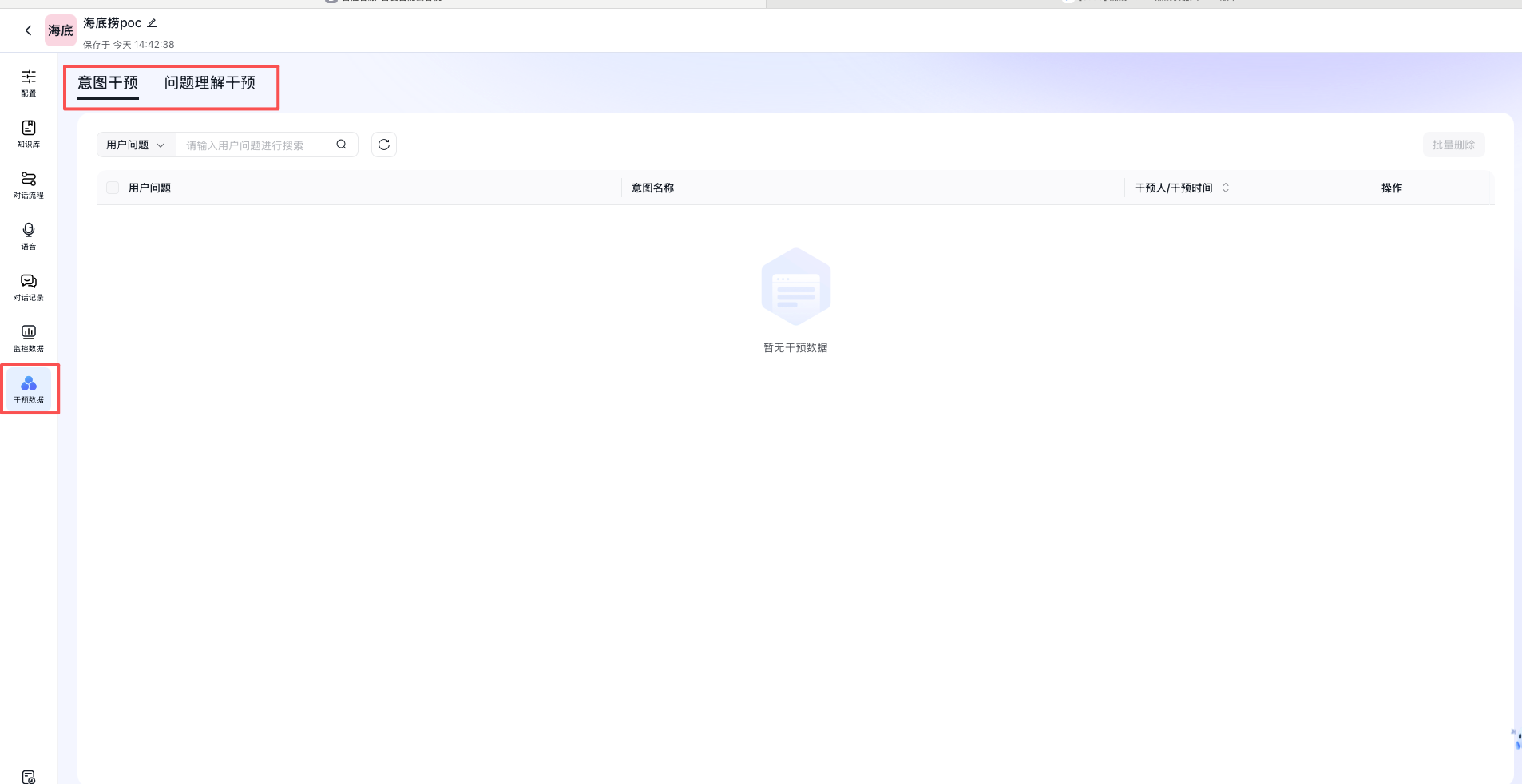Viewport: 1522px width, 784px height.
Task: Open the 监控数据 monitoring data panel
Action: pos(29,338)
